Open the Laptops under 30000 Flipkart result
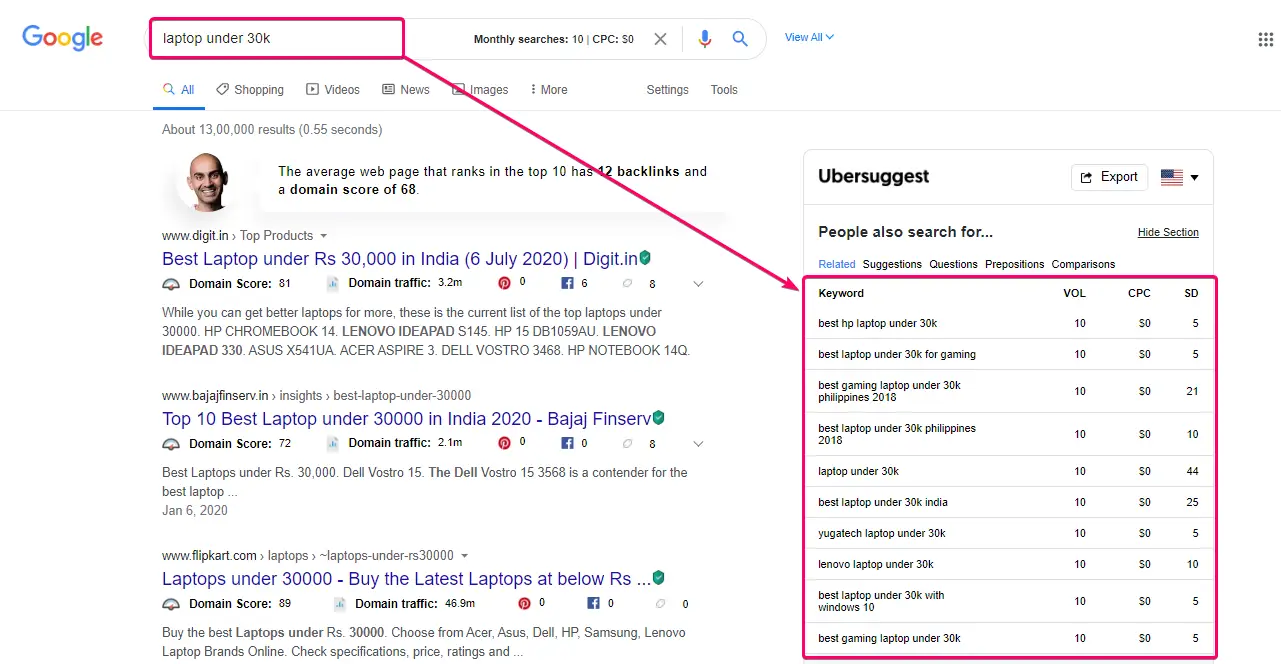The height and width of the screenshot is (664, 1281). (406, 579)
